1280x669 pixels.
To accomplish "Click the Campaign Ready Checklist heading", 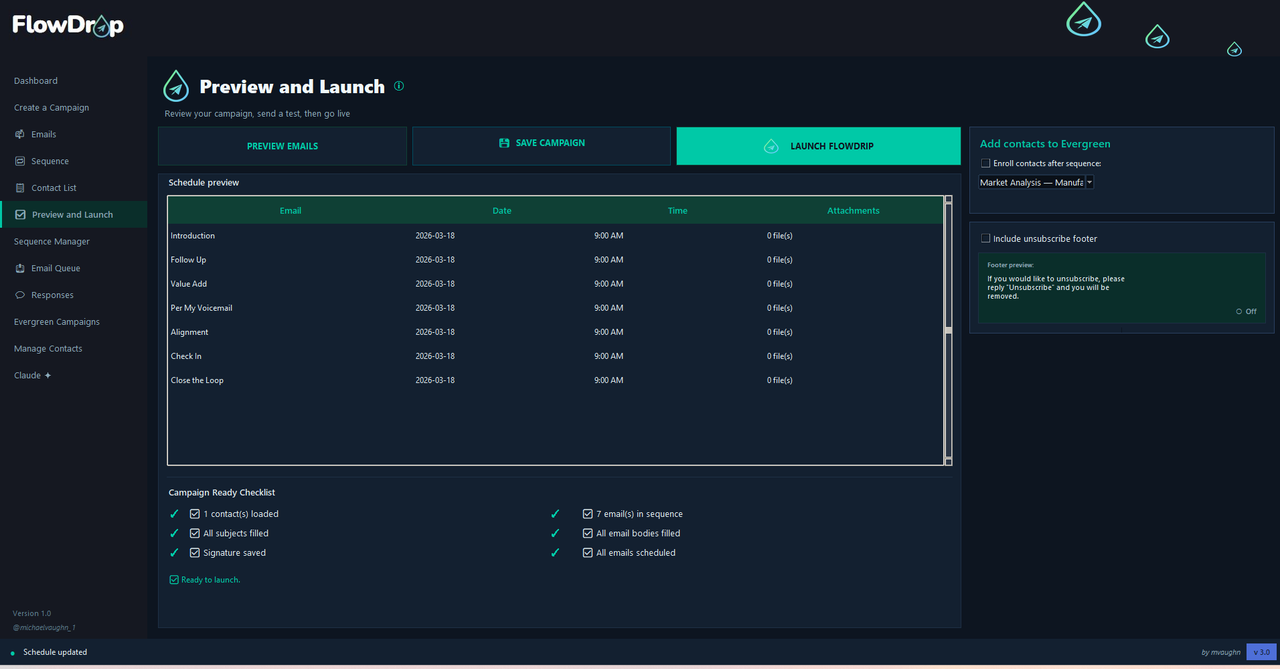I will (x=222, y=492).
